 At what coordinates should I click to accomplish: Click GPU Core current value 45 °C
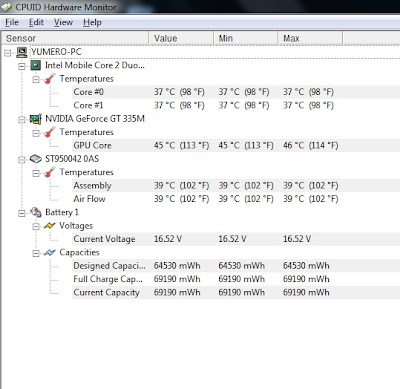click(181, 145)
